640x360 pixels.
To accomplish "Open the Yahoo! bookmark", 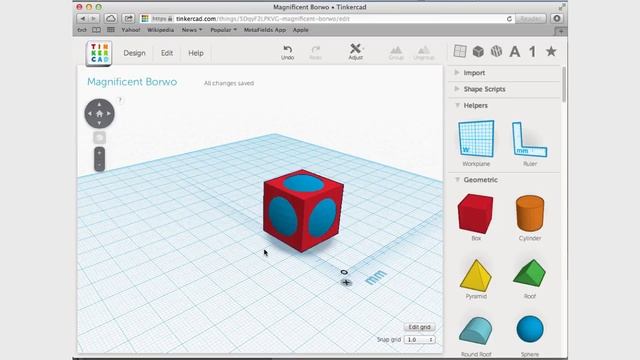I will pyautogui.click(x=131, y=30).
